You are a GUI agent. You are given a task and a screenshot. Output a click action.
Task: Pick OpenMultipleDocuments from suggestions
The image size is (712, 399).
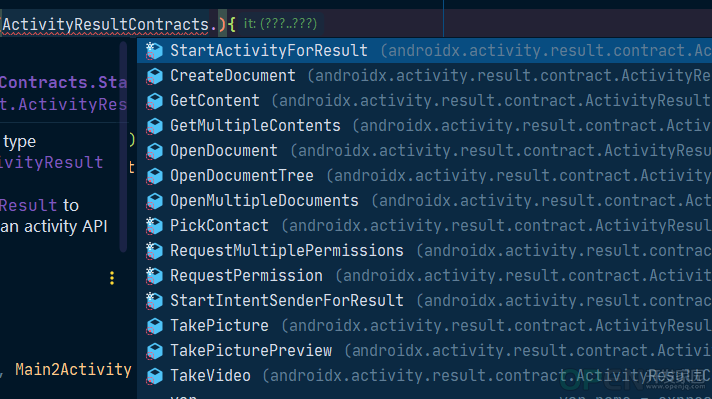coord(425,200)
